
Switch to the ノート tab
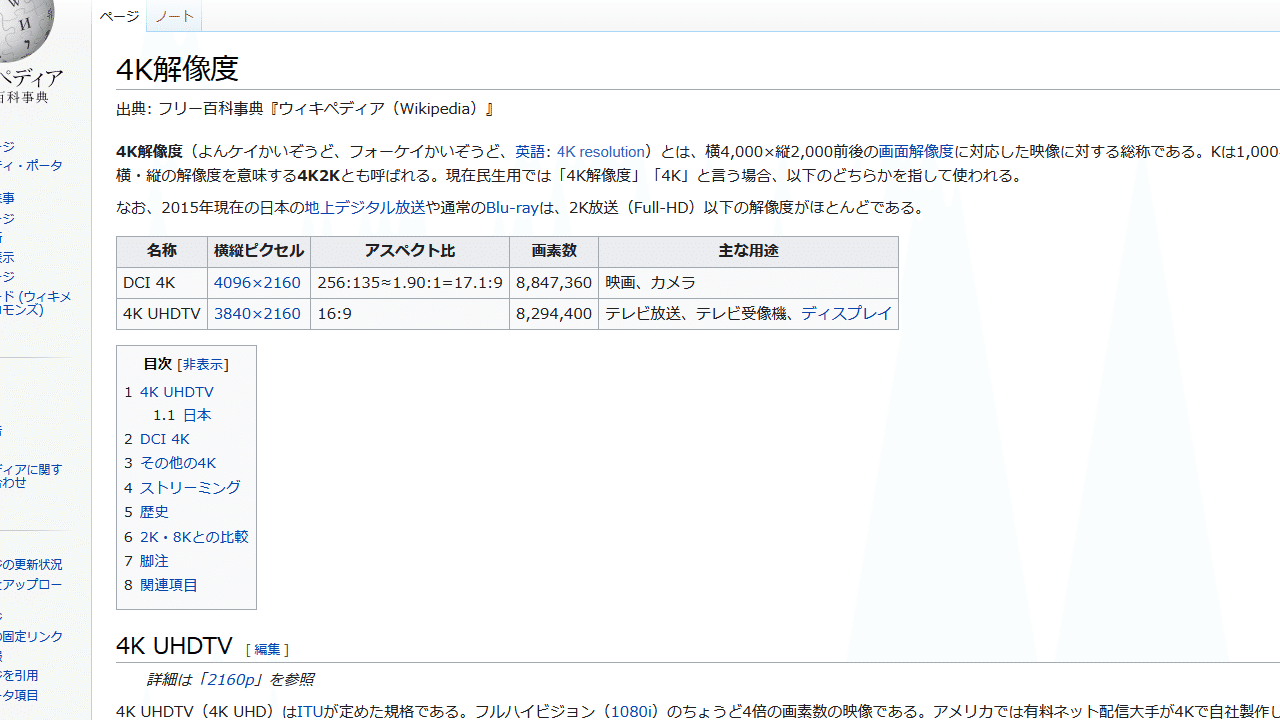pos(174,16)
